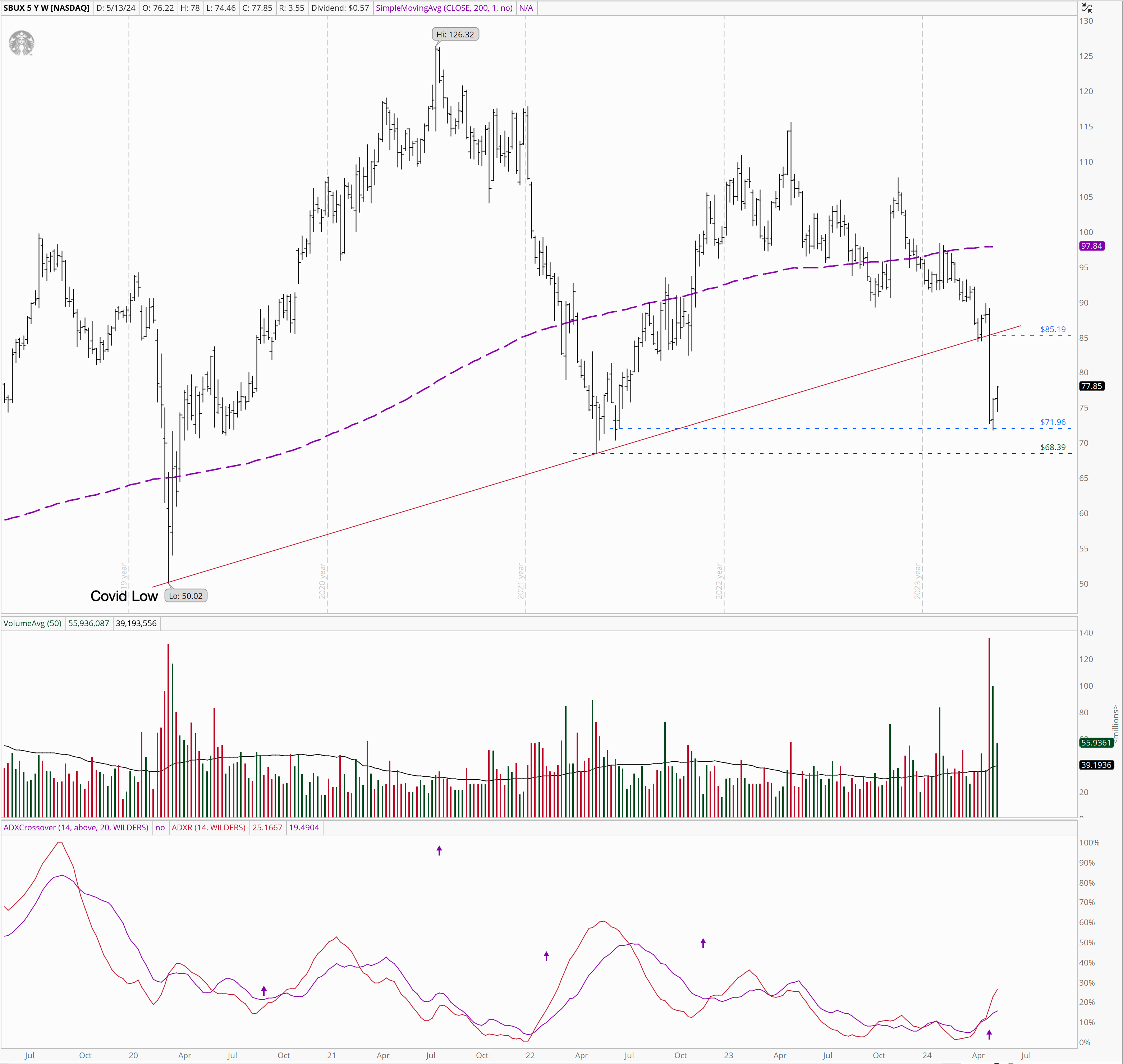
Task: Click the VolumeAvg (50) study label
Action: pos(32,623)
